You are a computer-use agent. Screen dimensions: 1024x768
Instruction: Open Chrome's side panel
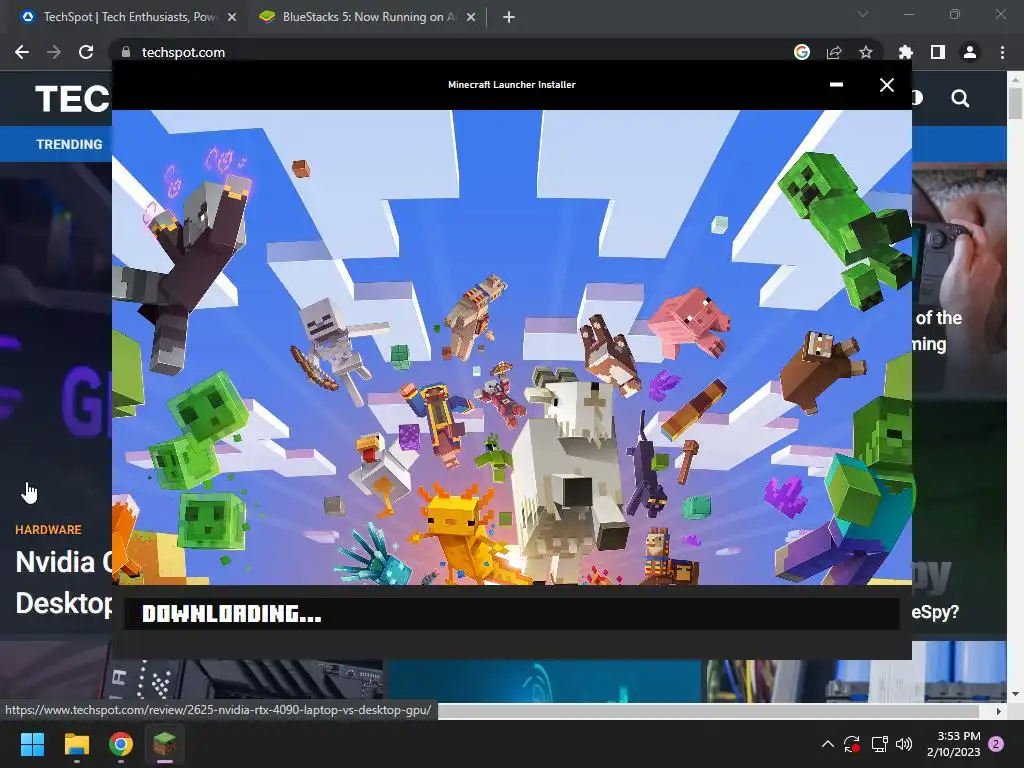pyautogui.click(x=938, y=52)
